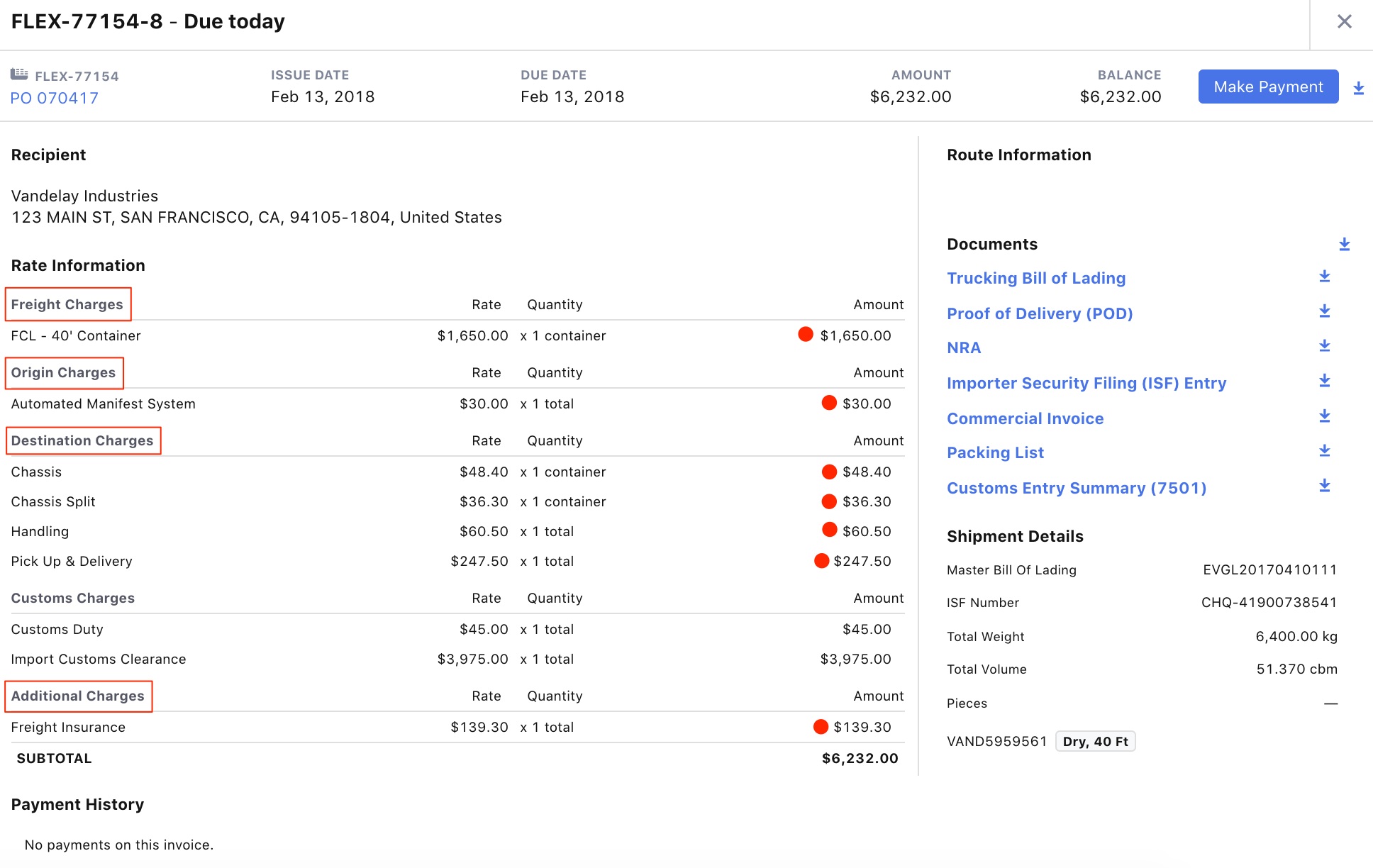The image size is (1373, 868).
Task: Download the Importer Security Filing entry
Action: click(x=1324, y=381)
